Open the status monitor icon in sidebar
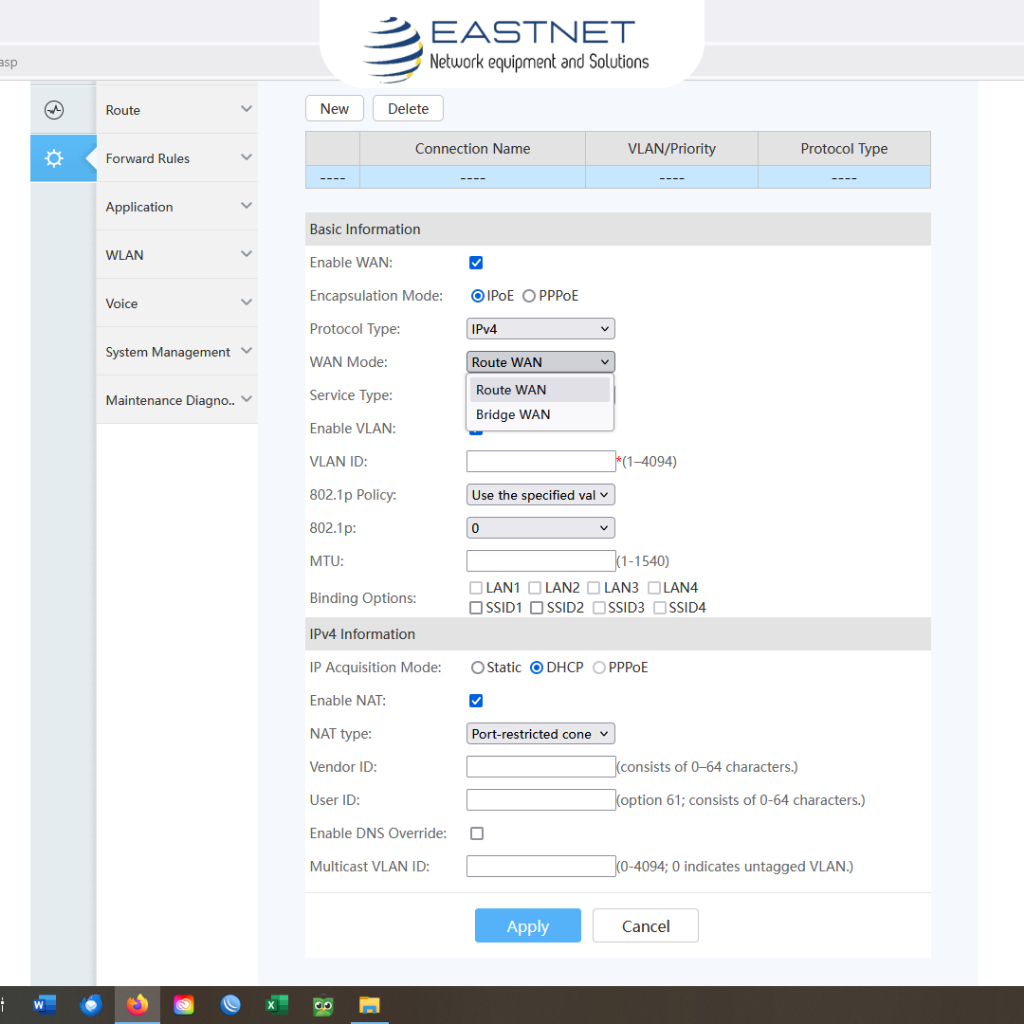Image resolution: width=1024 pixels, height=1024 pixels. click(54, 110)
